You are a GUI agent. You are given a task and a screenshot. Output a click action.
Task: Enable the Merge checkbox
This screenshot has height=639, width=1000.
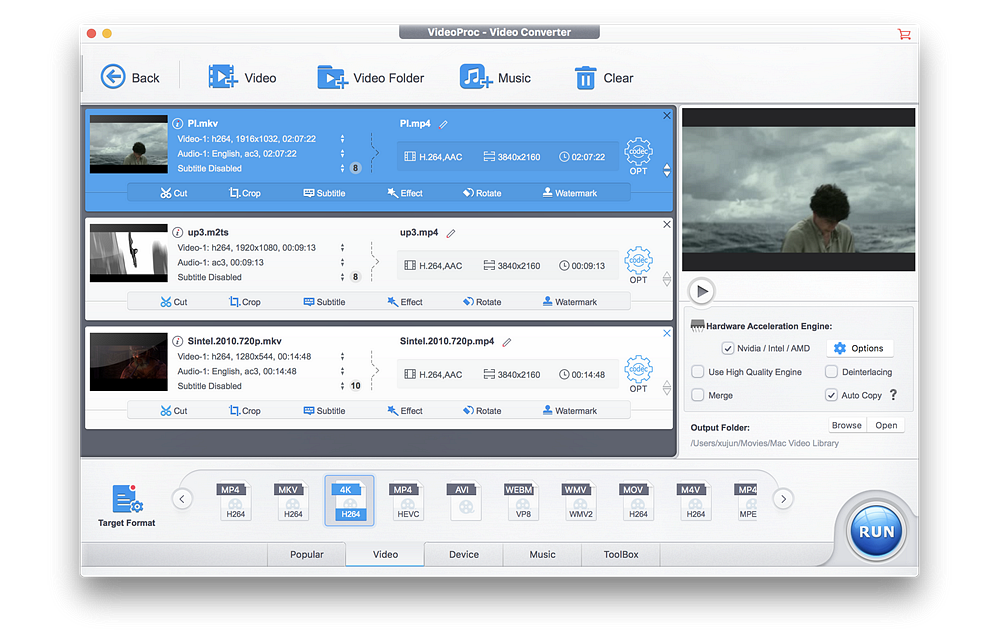(x=698, y=395)
